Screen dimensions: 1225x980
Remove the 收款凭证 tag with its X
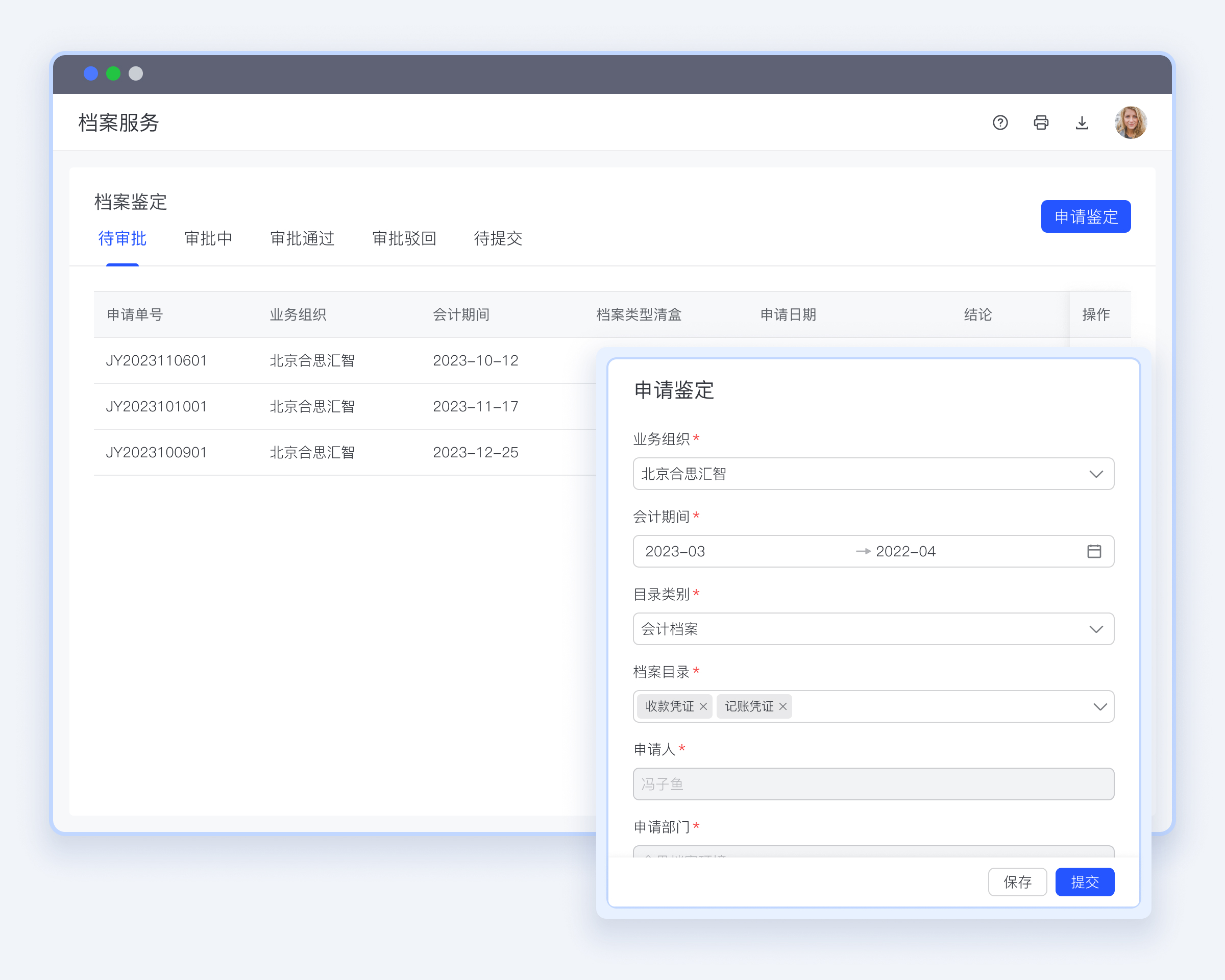[x=703, y=706]
